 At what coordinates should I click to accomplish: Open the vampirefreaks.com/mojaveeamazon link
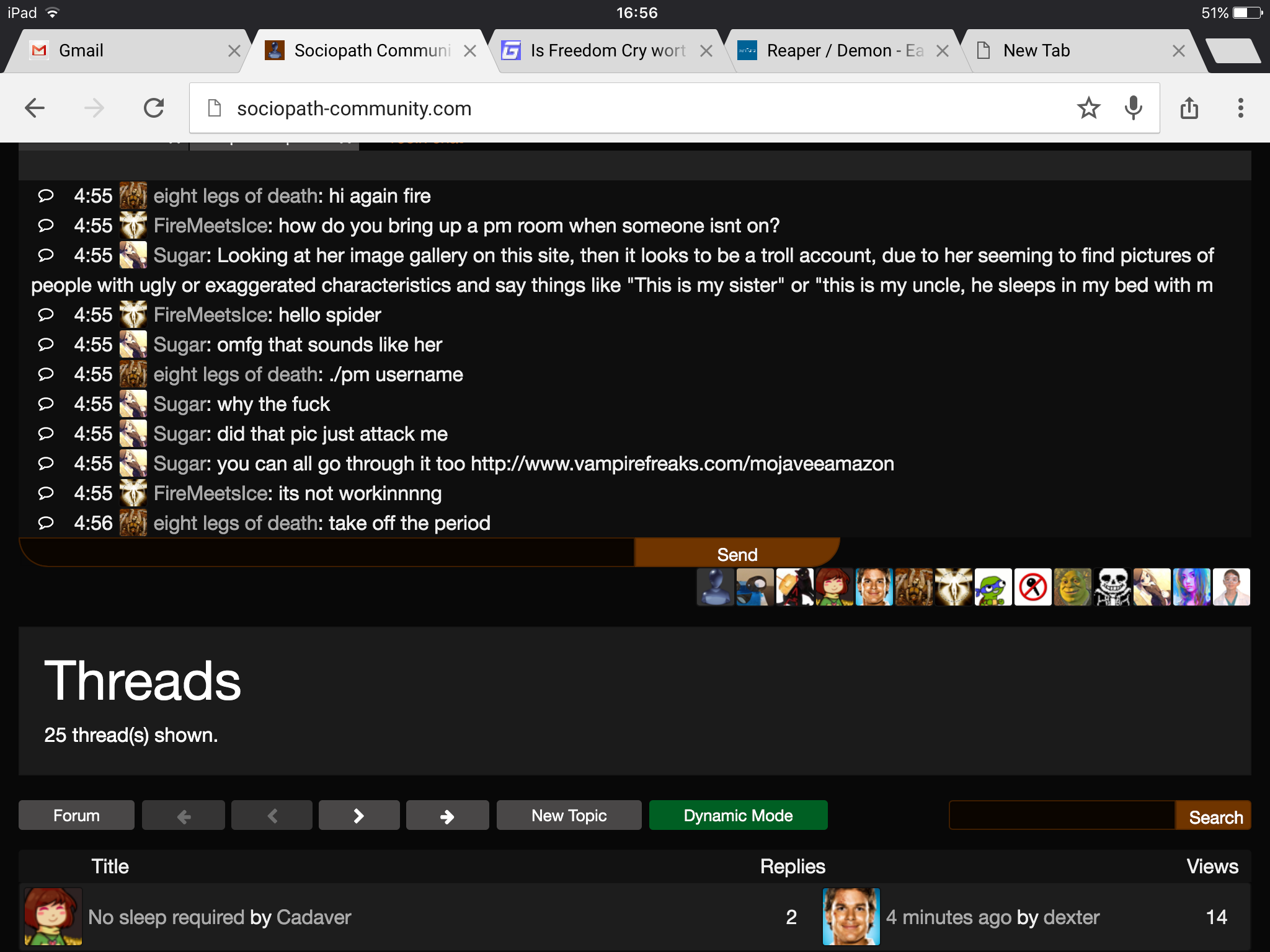tap(682, 464)
